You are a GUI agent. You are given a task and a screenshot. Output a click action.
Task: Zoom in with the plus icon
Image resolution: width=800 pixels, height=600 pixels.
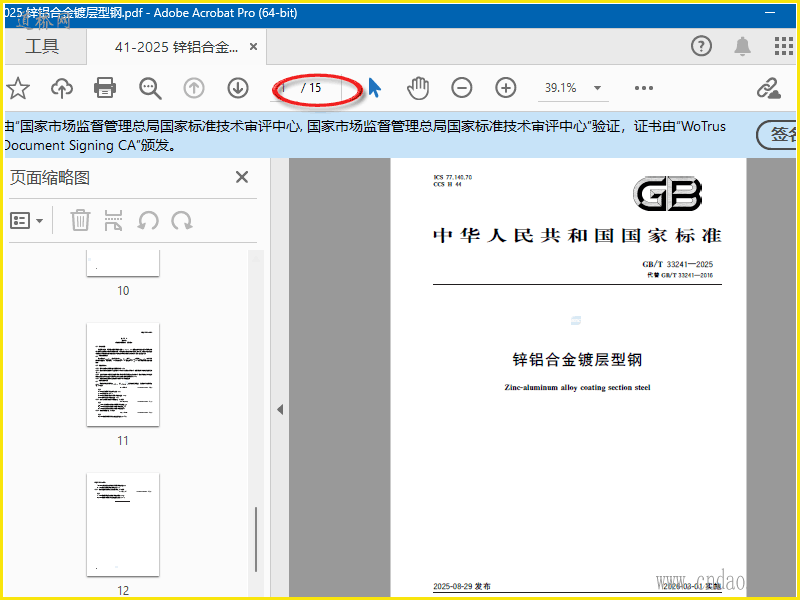(506, 88)
